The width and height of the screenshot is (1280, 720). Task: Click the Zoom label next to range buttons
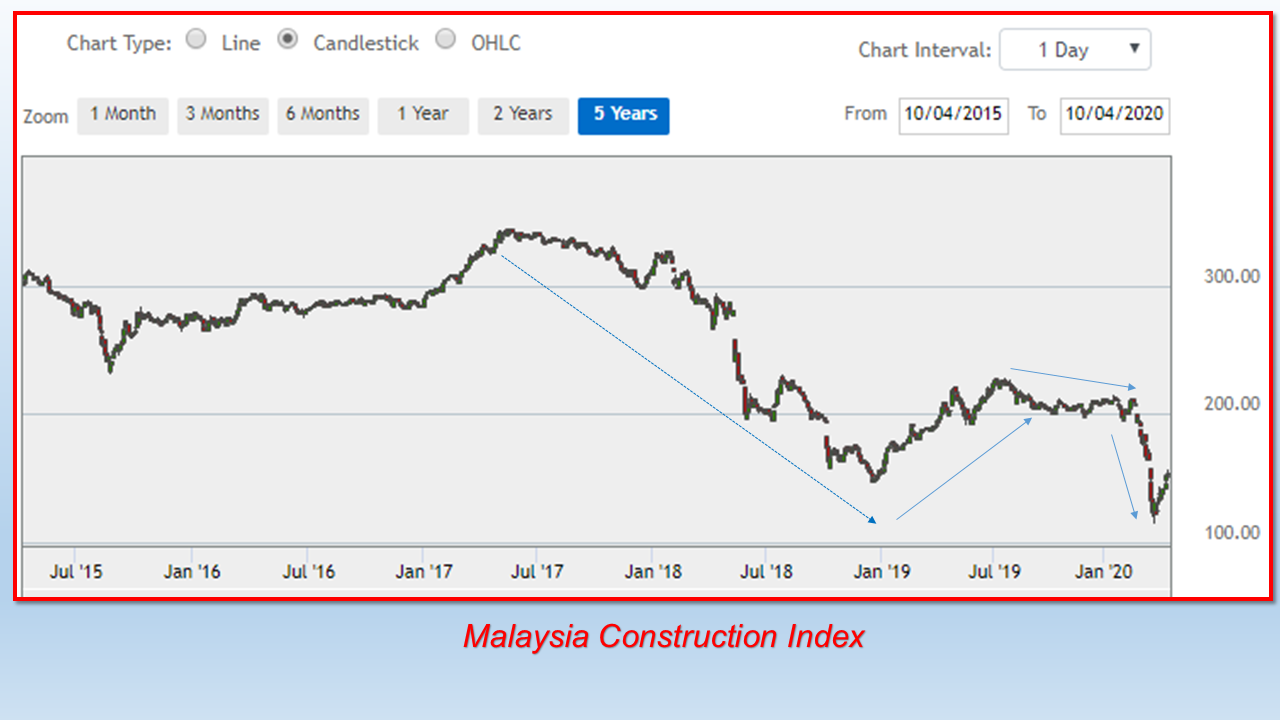[x=45, y=116]
